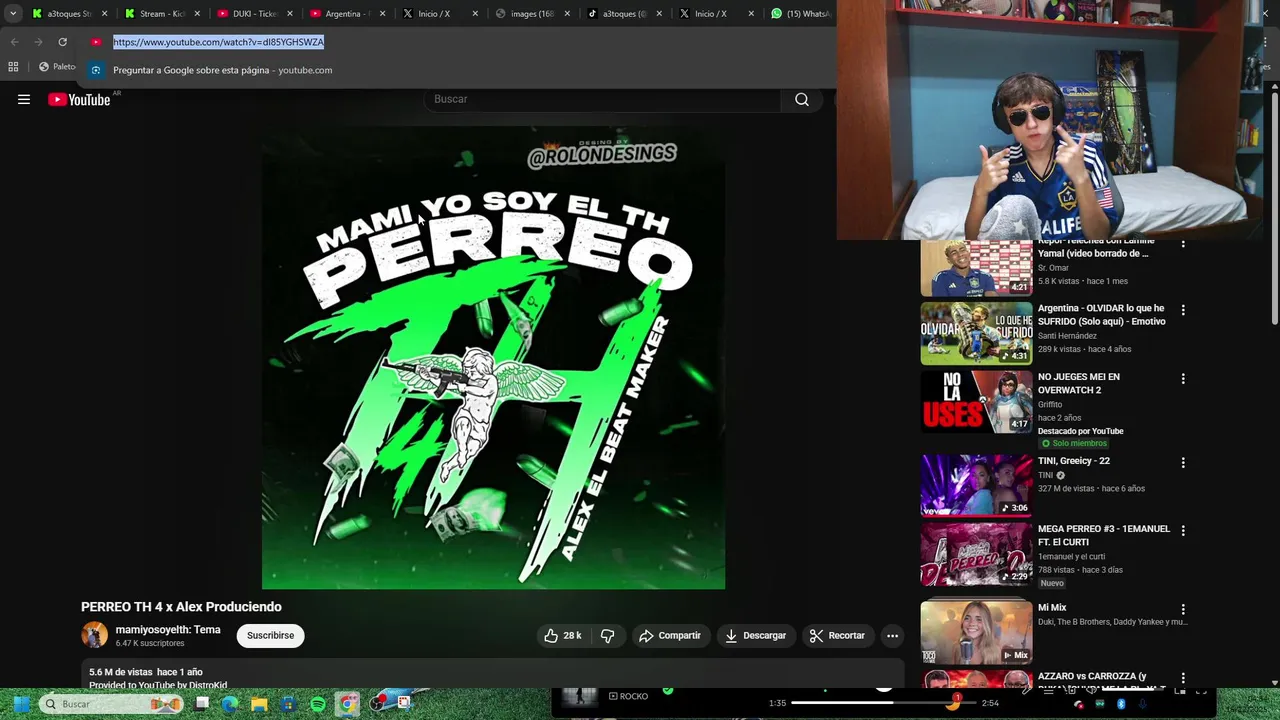Viewport: 1280px width, 720px height.
Task: Click the taskbar Buscar search box
Action: pyautogui.click(x=113, y=704)
